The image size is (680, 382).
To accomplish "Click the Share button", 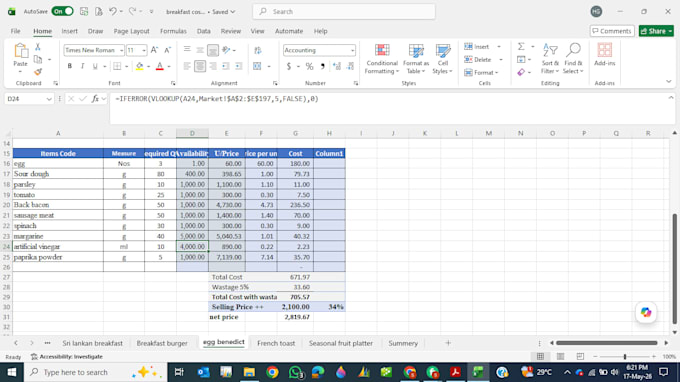I will coord(656,31).
